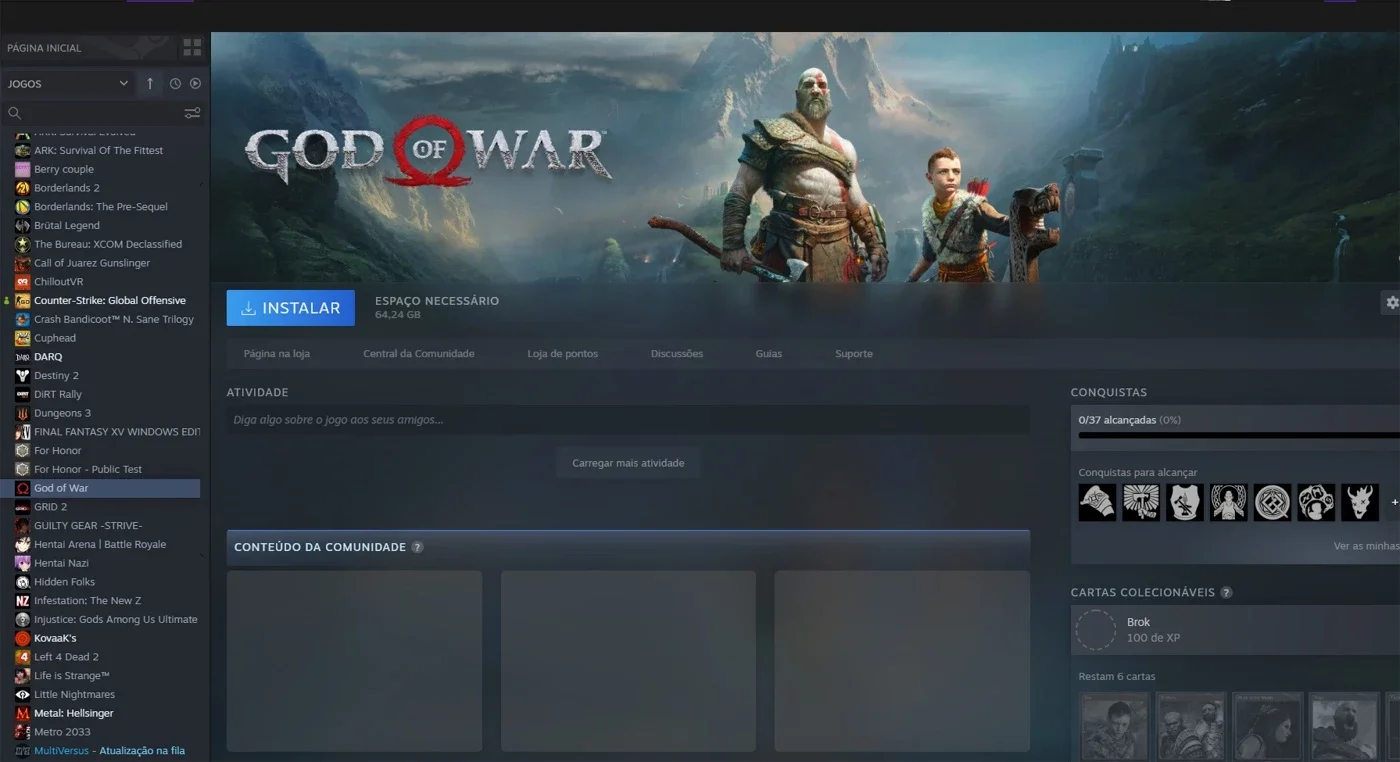
Task: Open the Guias tab
Action: pyautogui.click(x=769, y=354)
